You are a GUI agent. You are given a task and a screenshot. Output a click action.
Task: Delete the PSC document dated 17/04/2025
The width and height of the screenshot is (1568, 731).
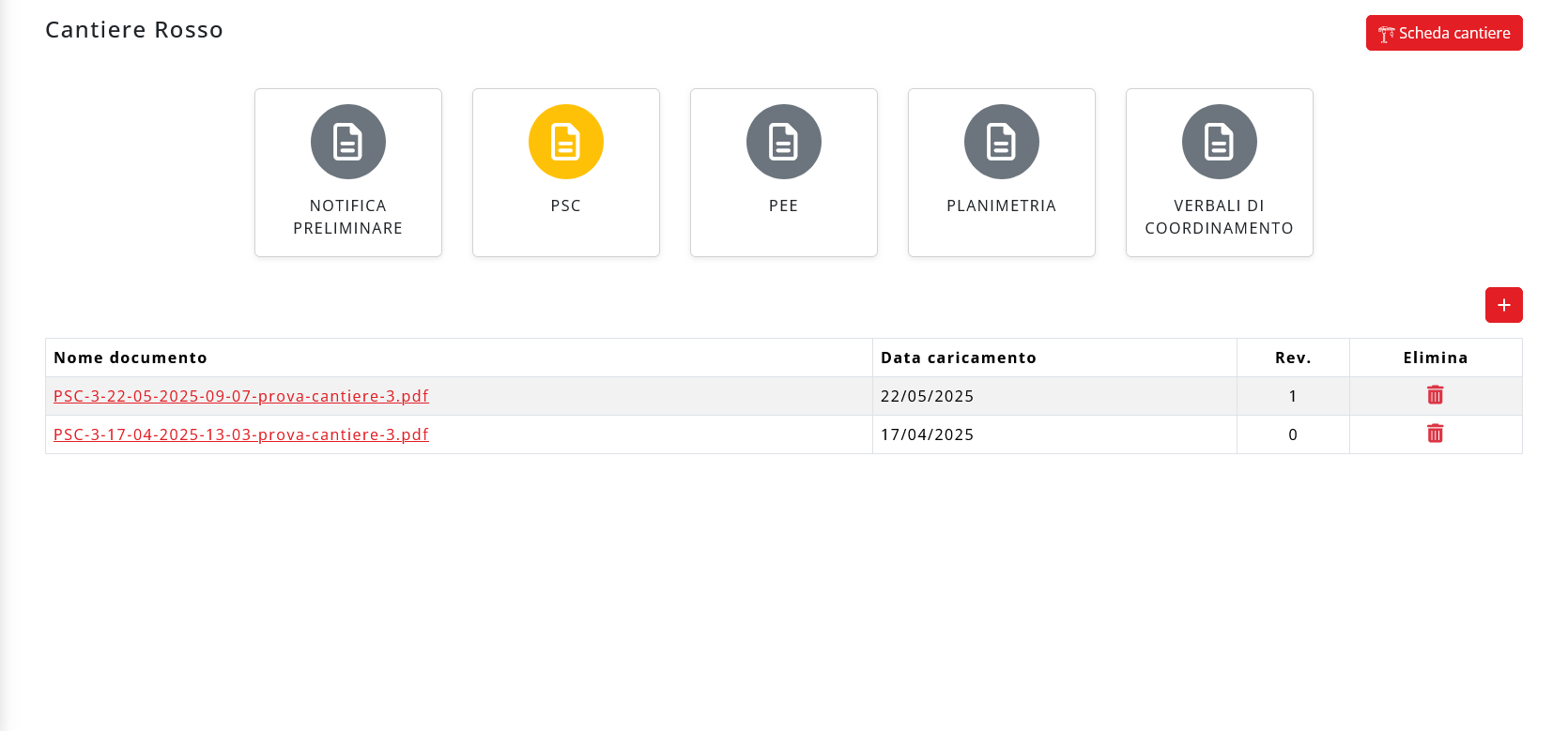[1435, 434]
